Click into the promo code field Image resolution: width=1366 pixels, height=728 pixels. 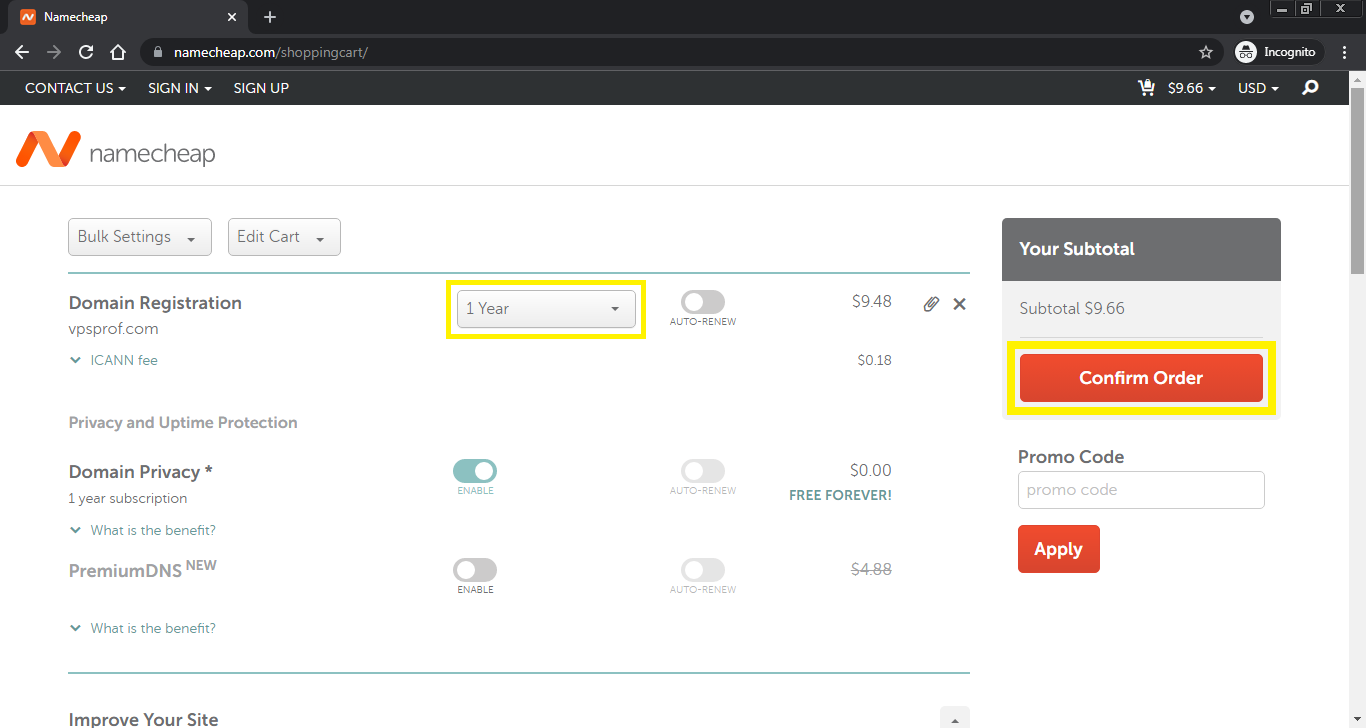[x=1141, y=490]
